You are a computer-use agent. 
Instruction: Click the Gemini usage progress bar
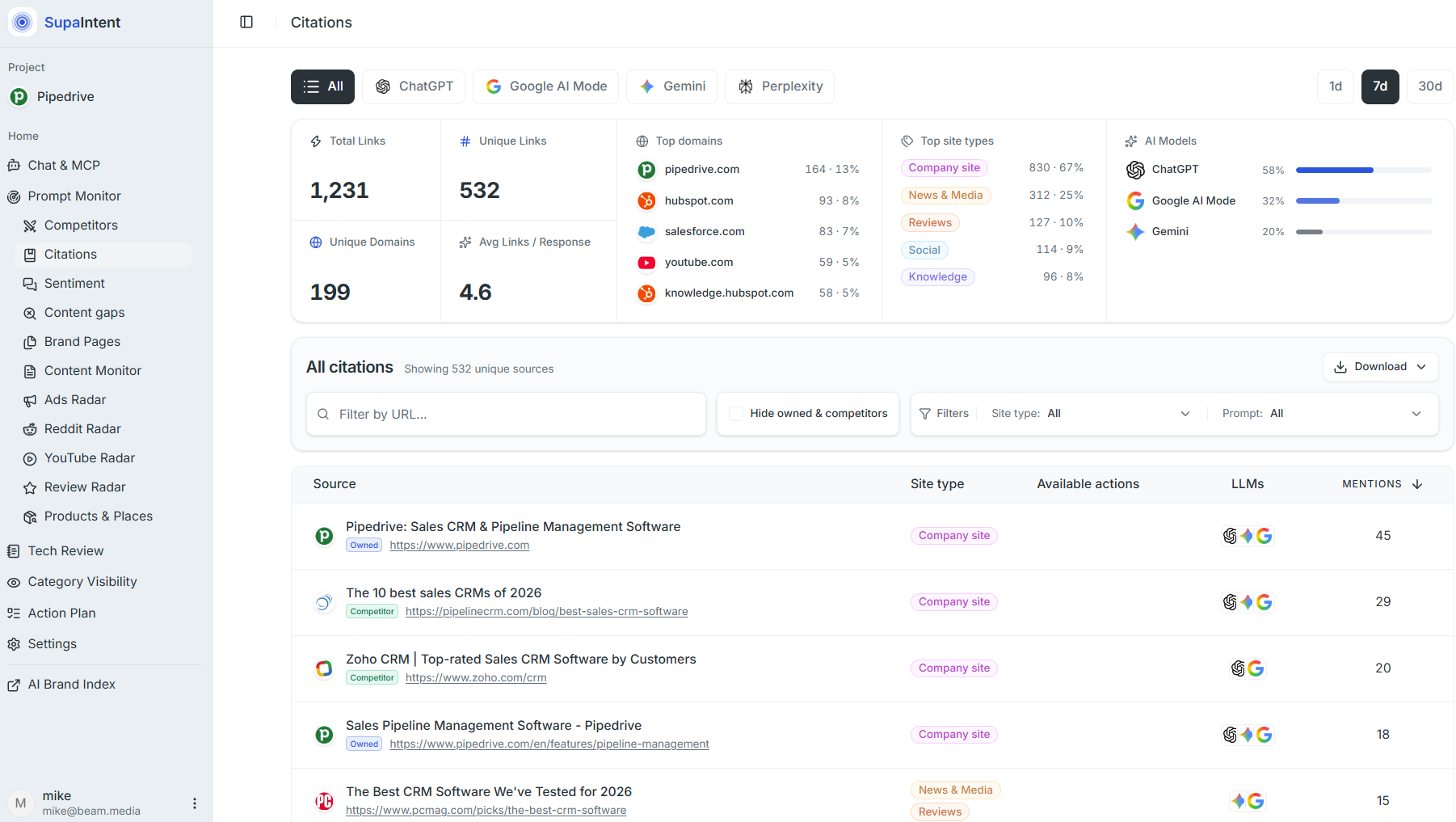(x=1364, y=232)
